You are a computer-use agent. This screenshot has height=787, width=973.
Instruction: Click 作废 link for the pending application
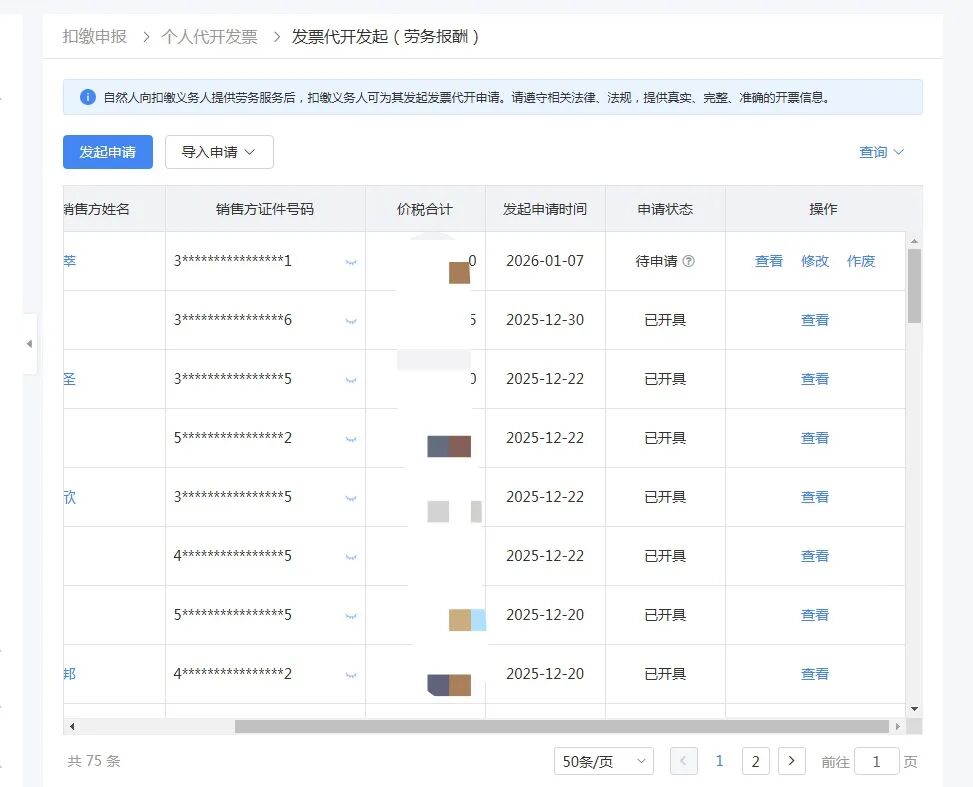861,261
